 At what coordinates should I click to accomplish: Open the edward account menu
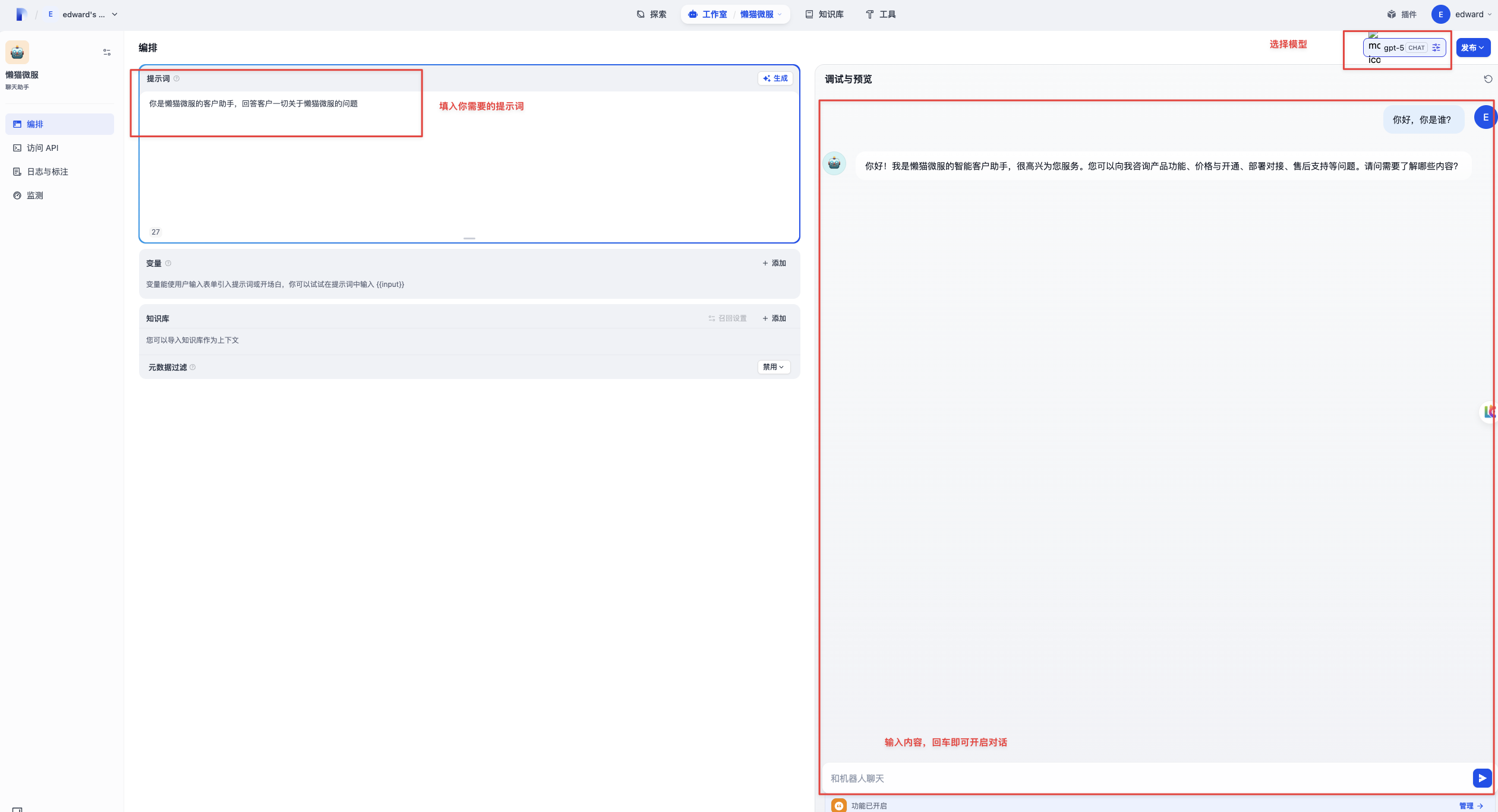1462,14
